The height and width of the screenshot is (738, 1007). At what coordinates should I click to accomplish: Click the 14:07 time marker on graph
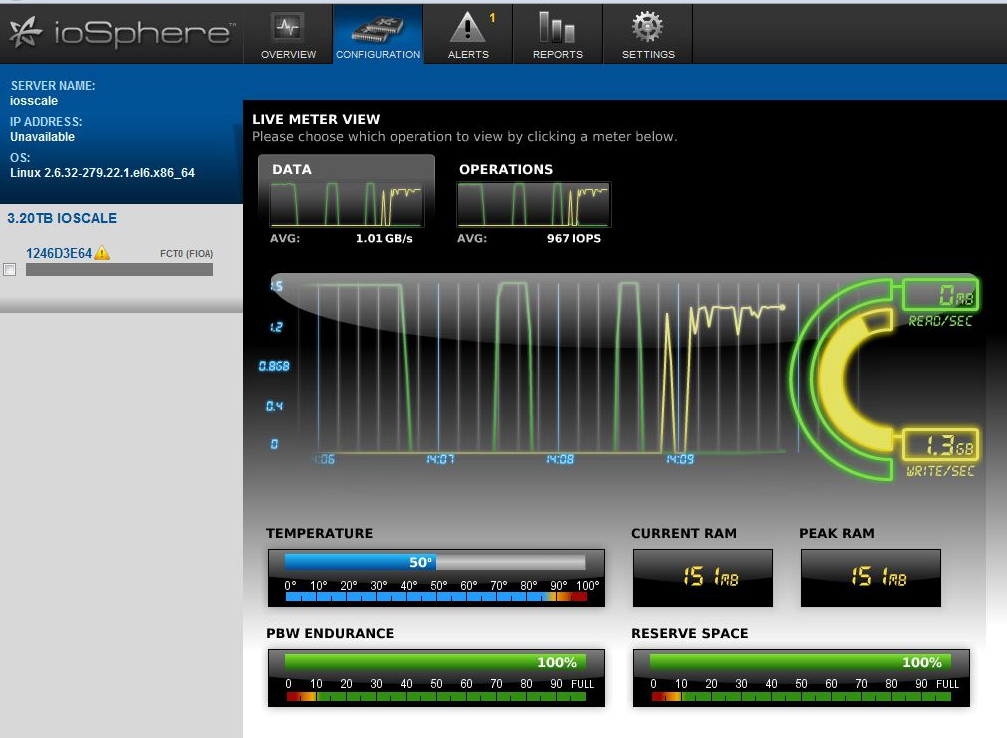coord(440,459)
